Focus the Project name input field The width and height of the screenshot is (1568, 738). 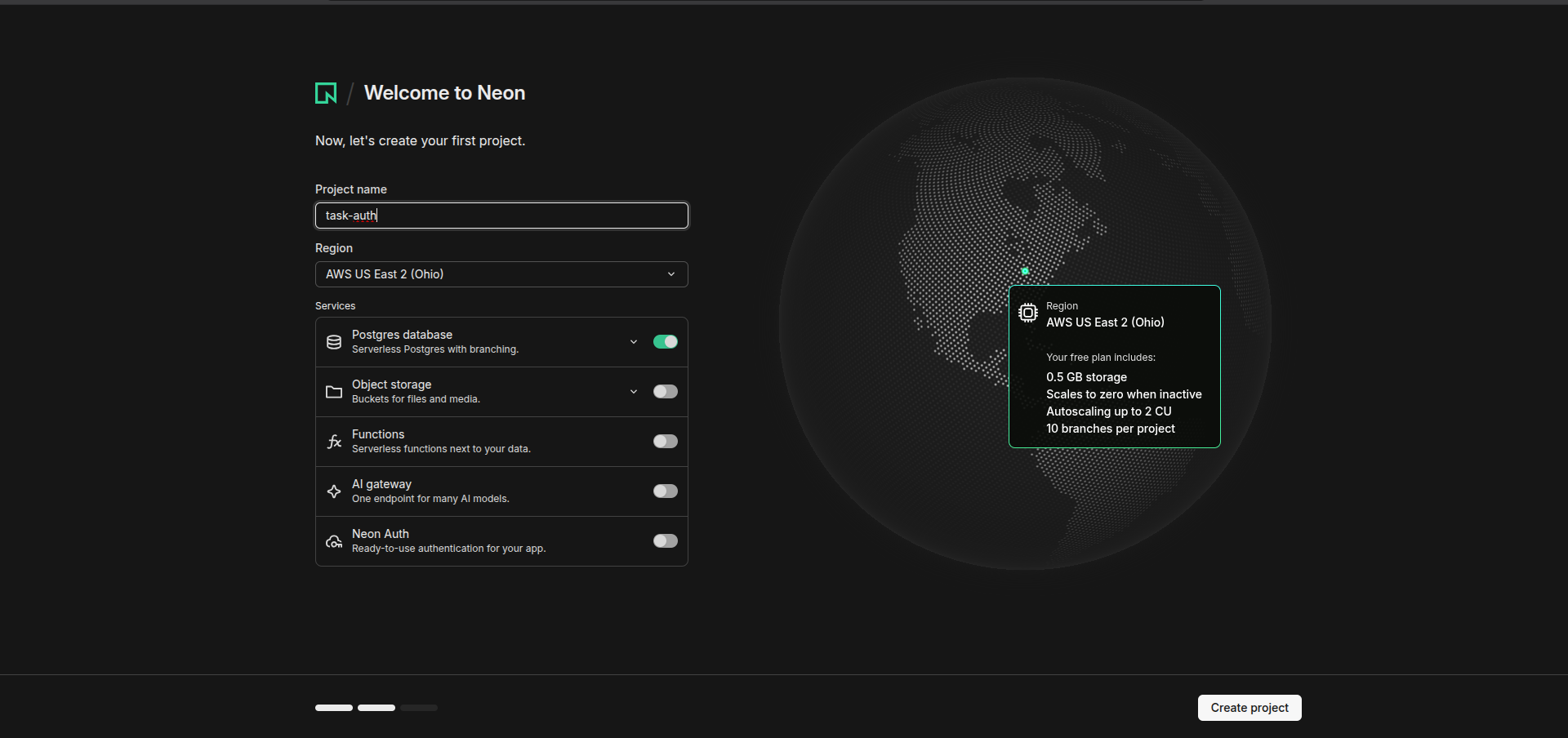pos(501,216)
